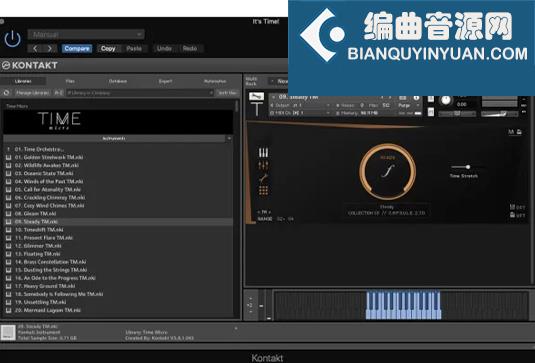
Task: Select 10. Timeshift TM.nki
Action: coord(39,230)
